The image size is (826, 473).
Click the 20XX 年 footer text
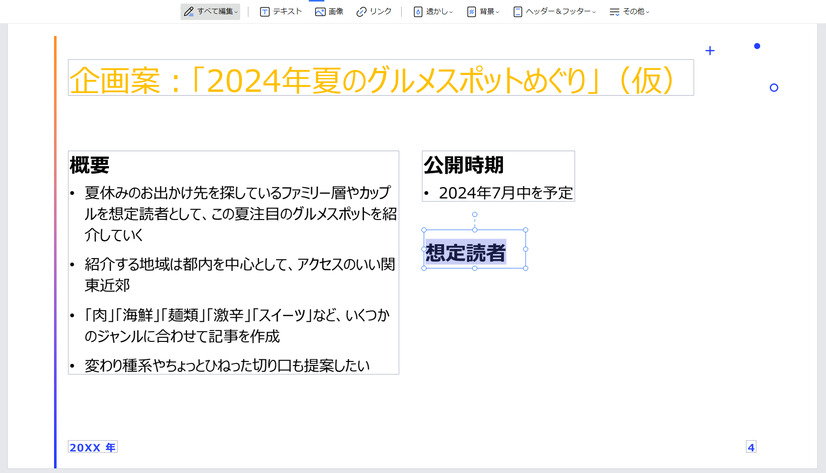pyautogui.click(x=93, y=447)
